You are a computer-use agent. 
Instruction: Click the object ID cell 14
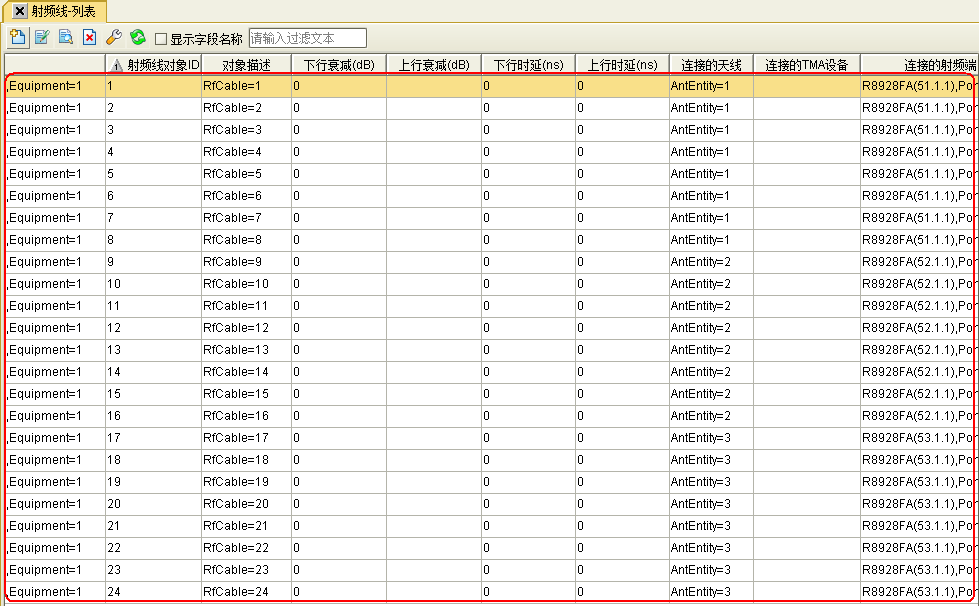(x=154, y=372)
